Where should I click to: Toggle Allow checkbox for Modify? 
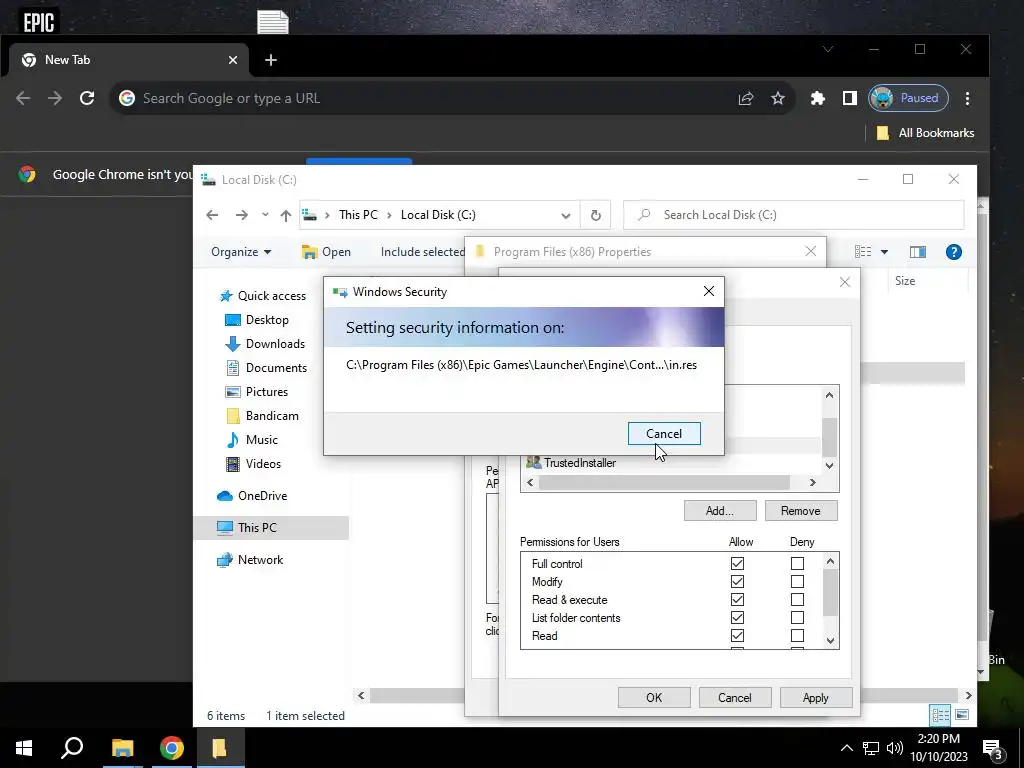coord(737,581)
